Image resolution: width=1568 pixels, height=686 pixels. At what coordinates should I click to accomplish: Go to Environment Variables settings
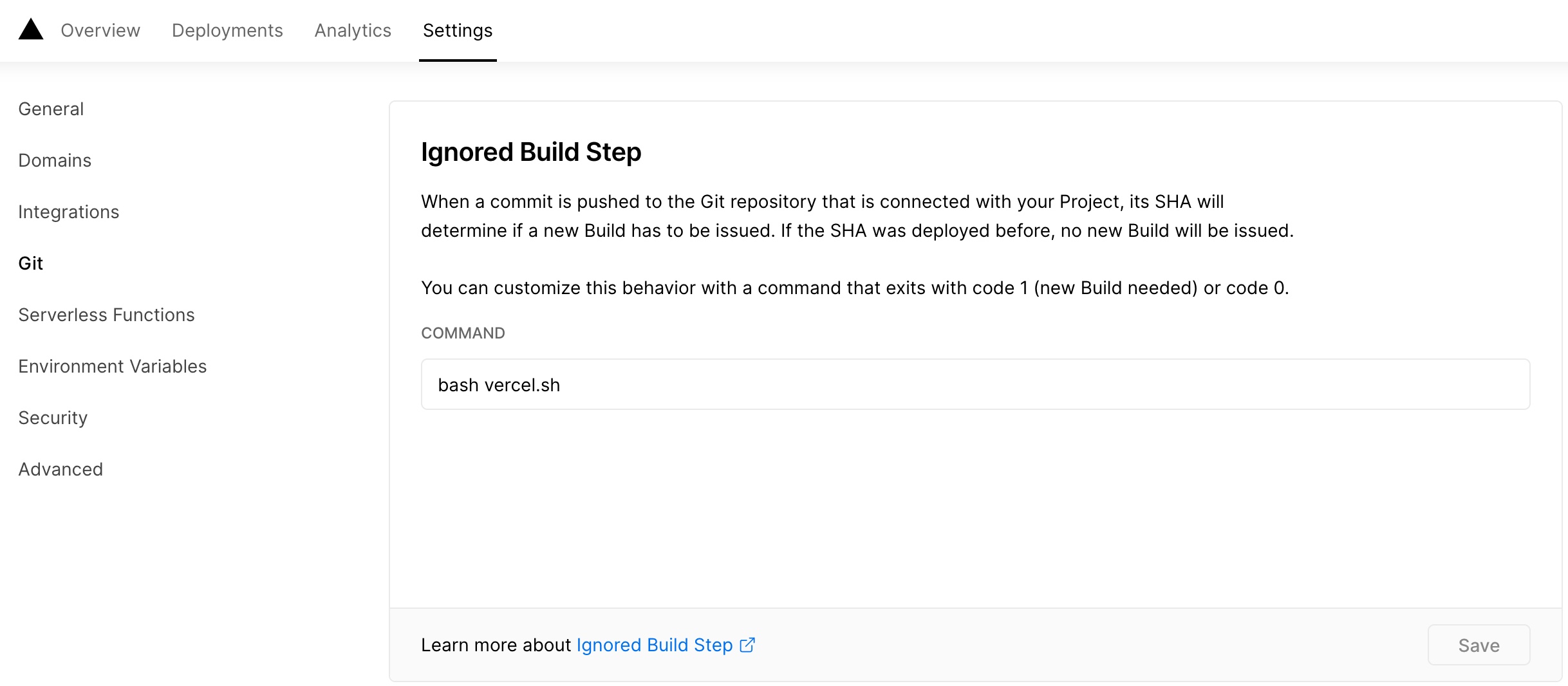112,366
